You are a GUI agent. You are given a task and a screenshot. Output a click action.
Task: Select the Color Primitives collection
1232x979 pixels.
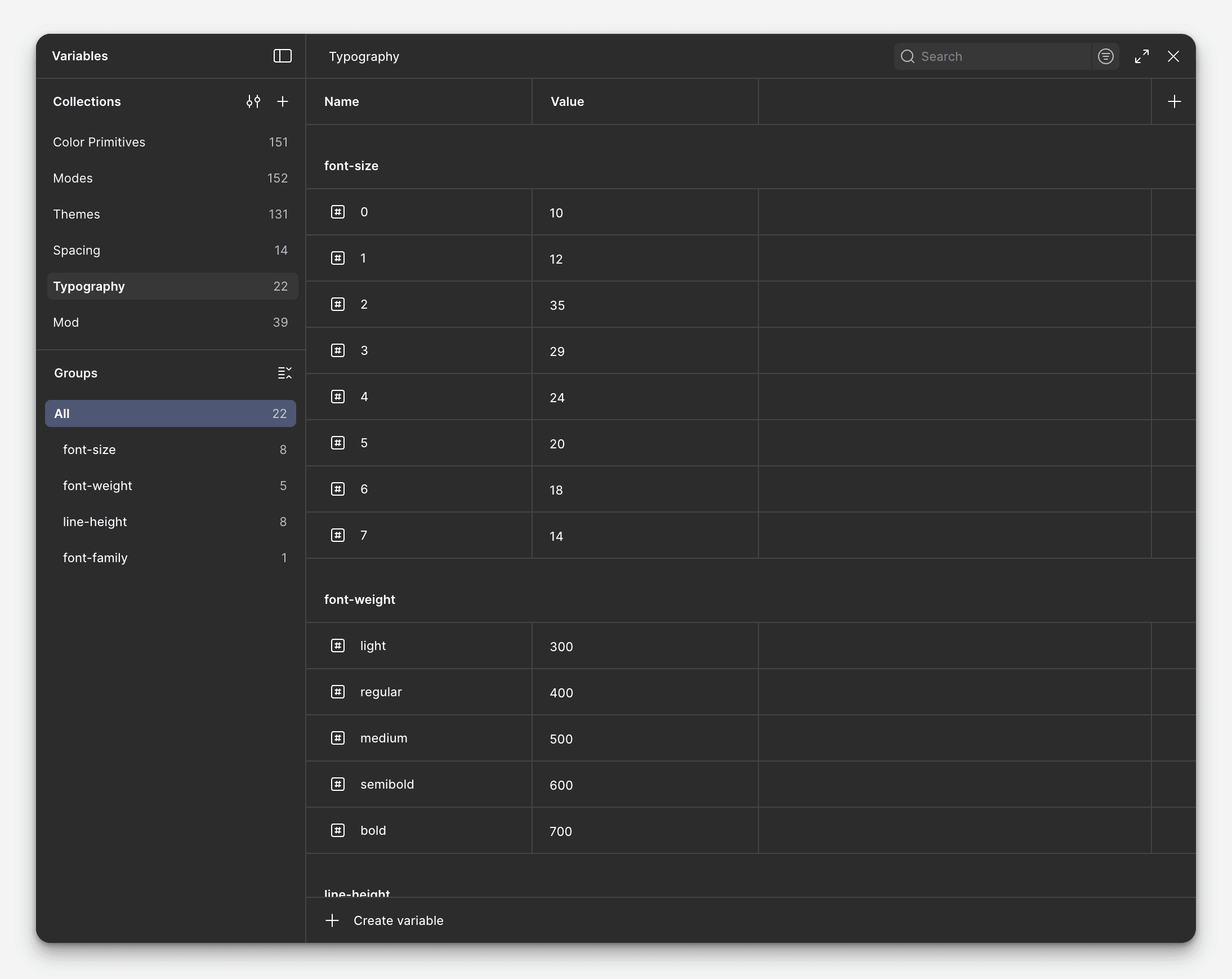click(x=99, y=142)
